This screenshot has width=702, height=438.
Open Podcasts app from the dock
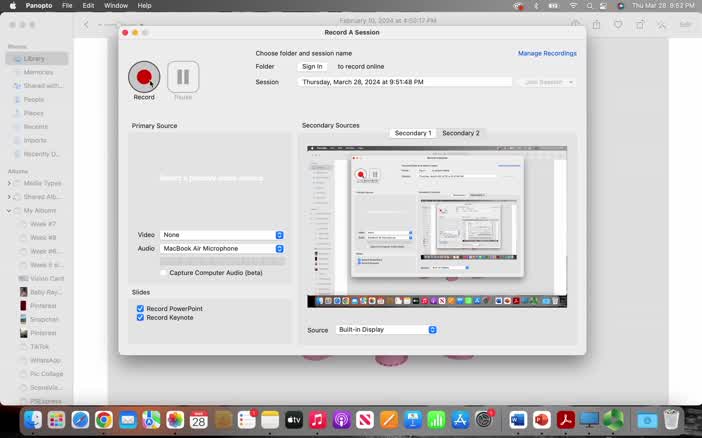[341, 420]
